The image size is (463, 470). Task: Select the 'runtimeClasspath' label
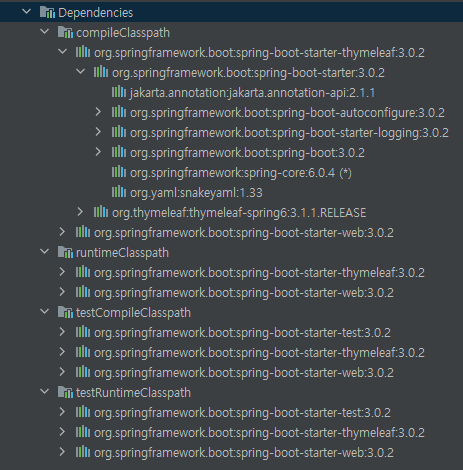coord(122,253)
